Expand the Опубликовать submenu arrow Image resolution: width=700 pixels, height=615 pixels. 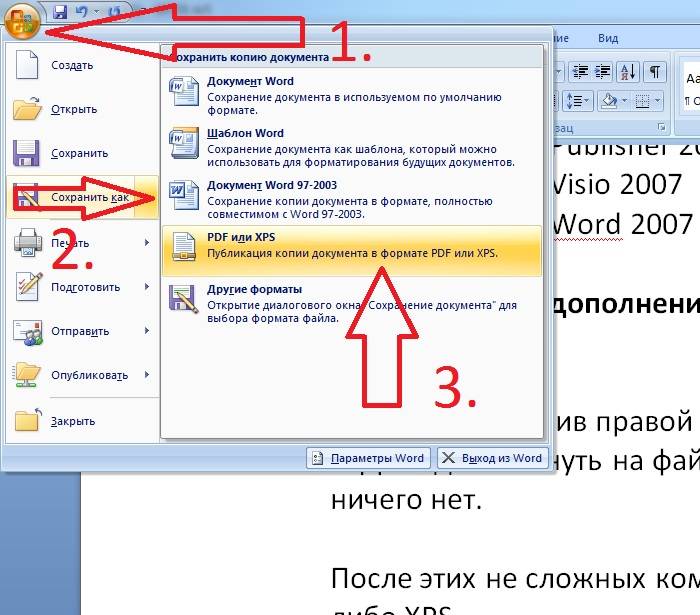point(147,375)
